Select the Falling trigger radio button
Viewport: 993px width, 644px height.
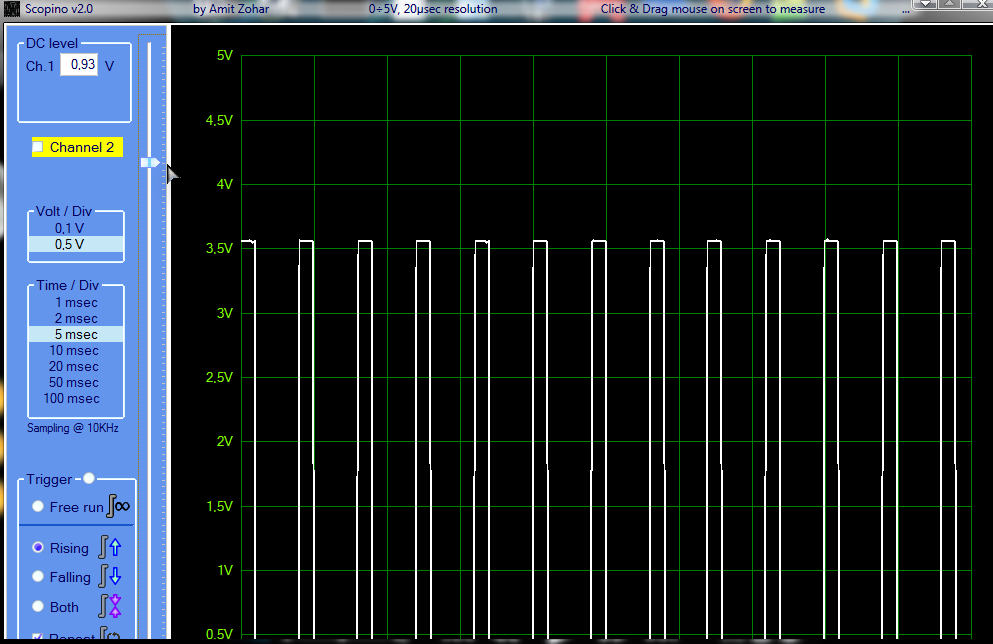38,577
